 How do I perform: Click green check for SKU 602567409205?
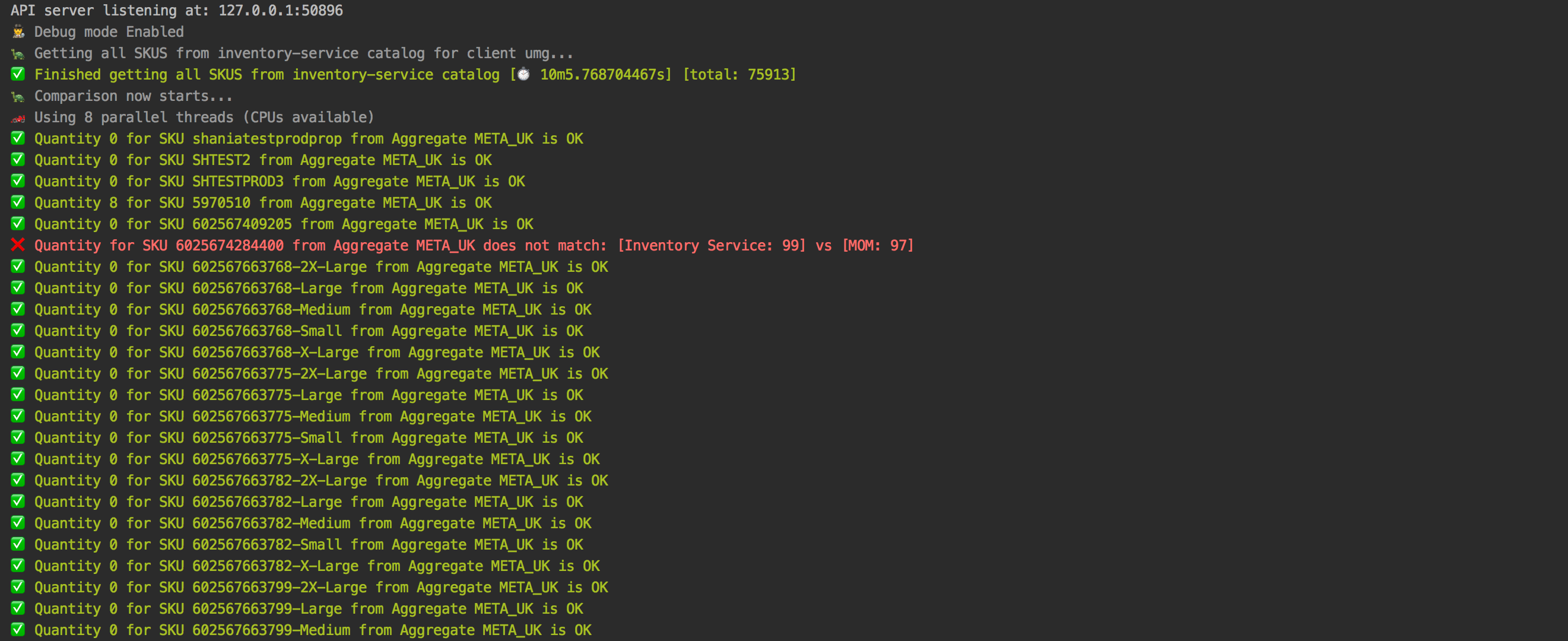tap(18, 223)
